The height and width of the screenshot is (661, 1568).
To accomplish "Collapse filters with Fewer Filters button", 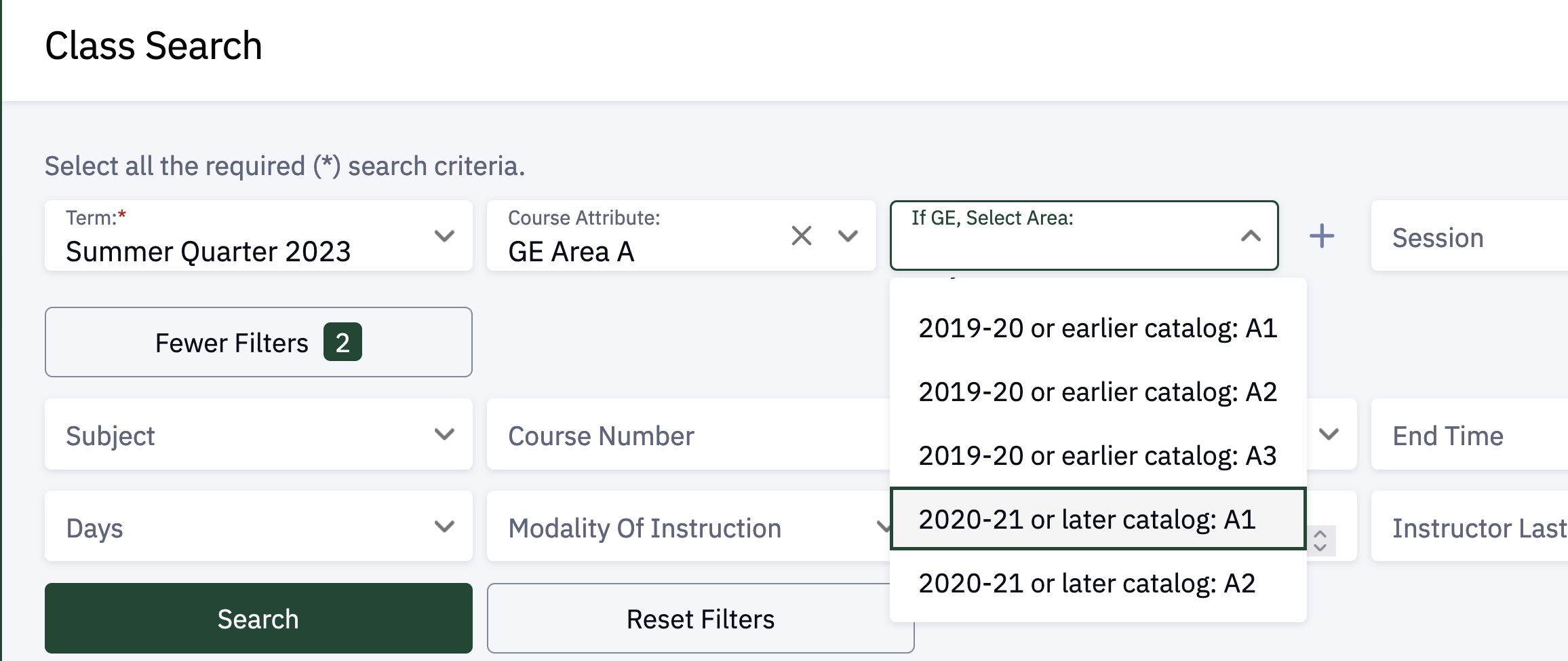I will [x=258, y=343].
